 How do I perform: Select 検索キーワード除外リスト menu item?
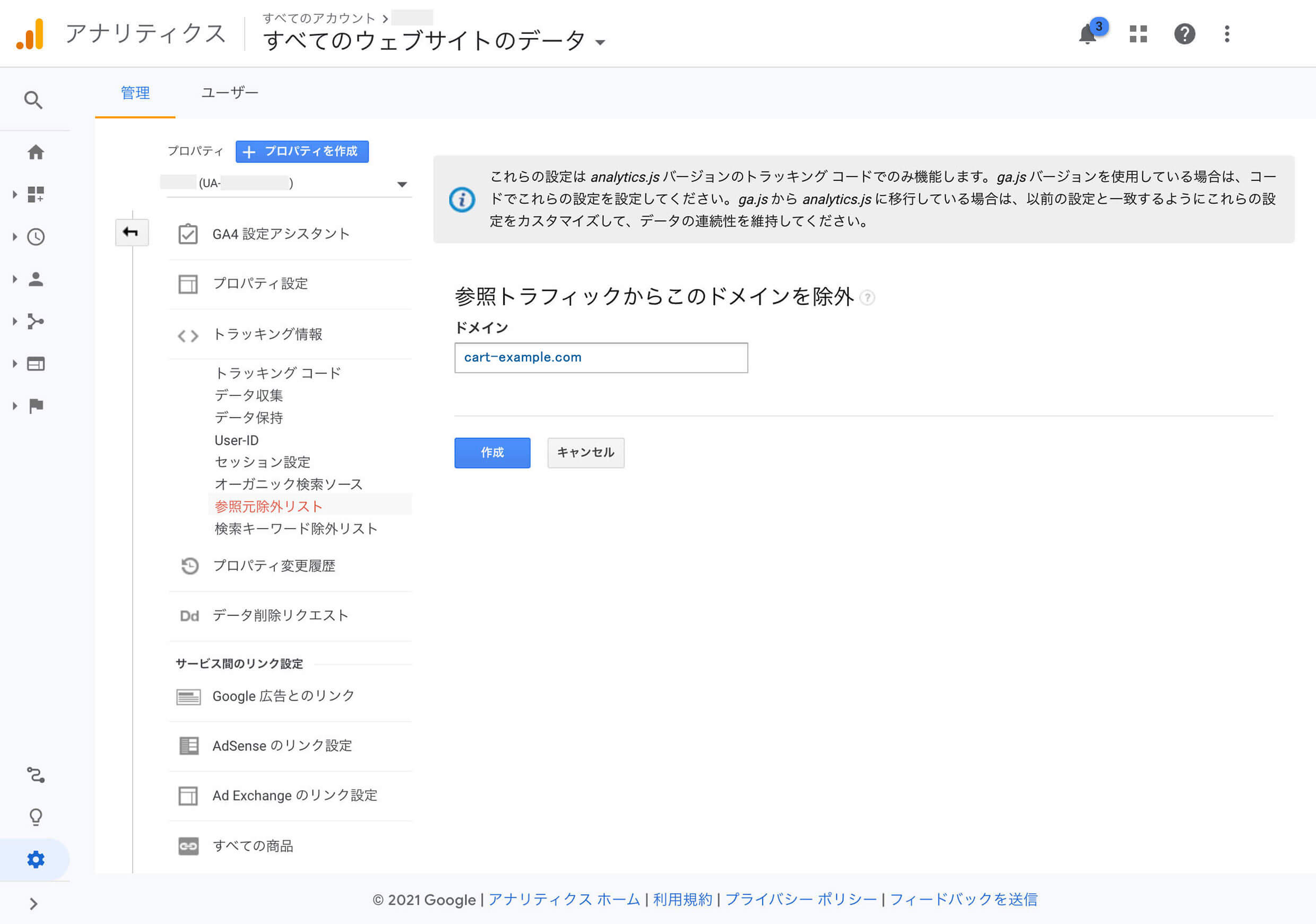click(296, 529)
